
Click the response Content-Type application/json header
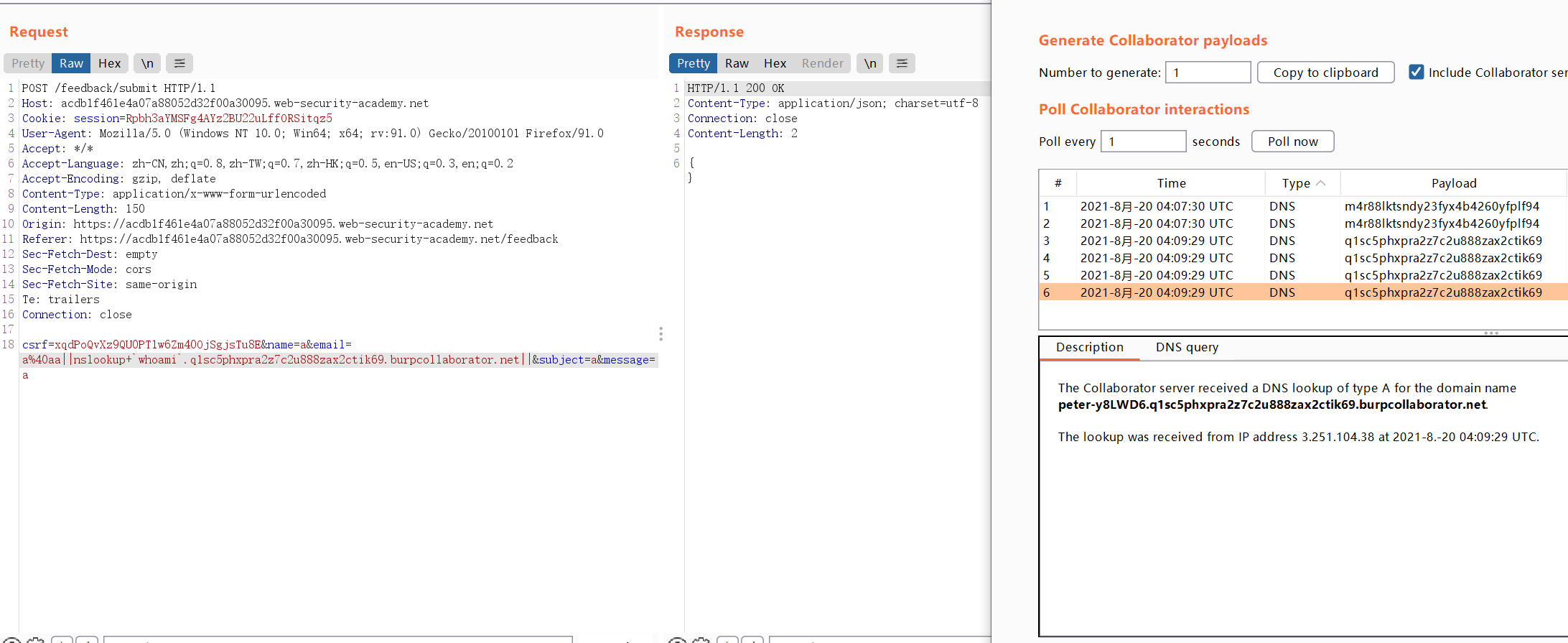pos(832,103)
